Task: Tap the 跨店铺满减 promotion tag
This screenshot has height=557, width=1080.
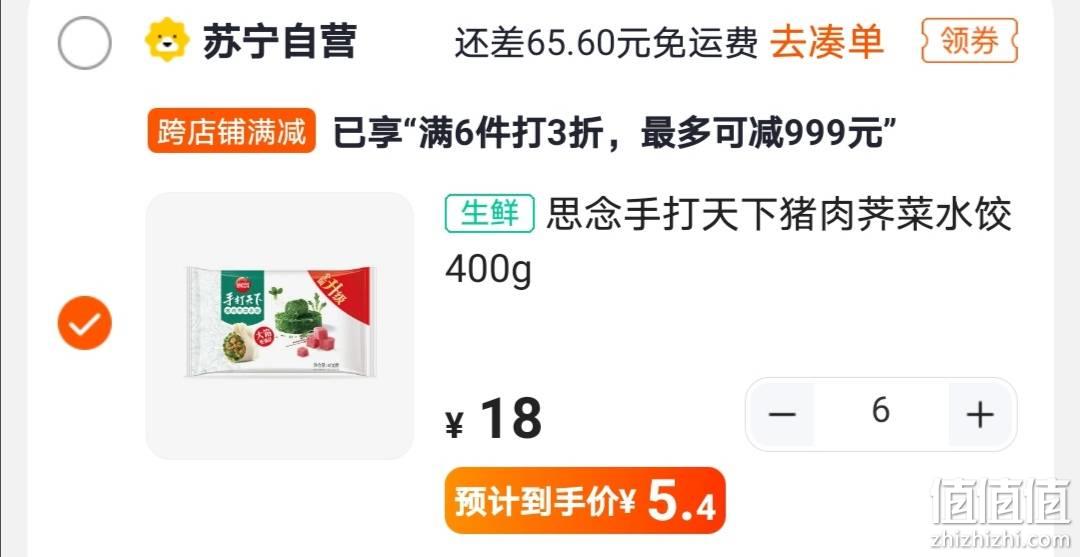Action: [x=231, y=131]
